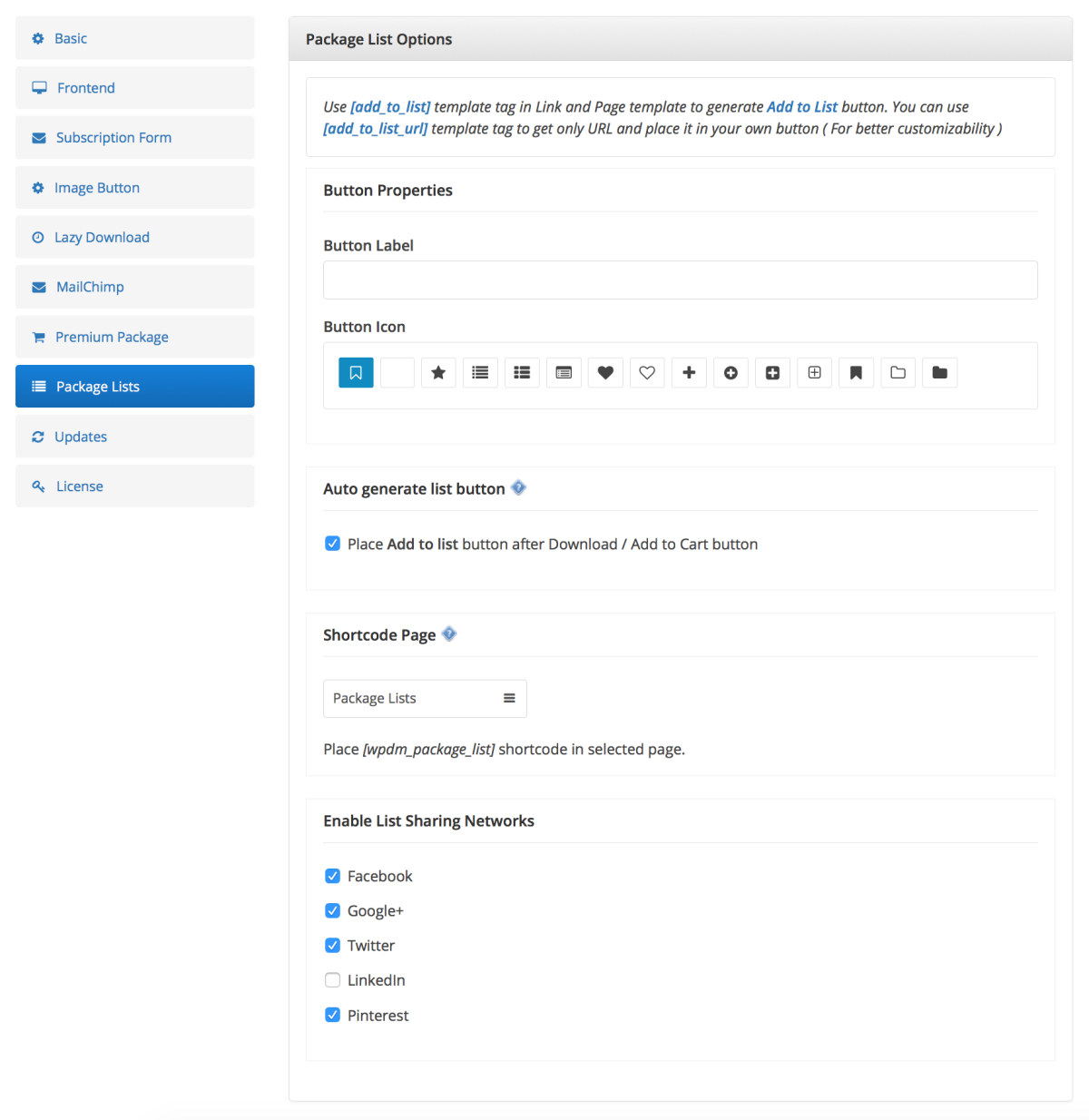
Task: Select the solid star button icon
Action: [438, 373]
